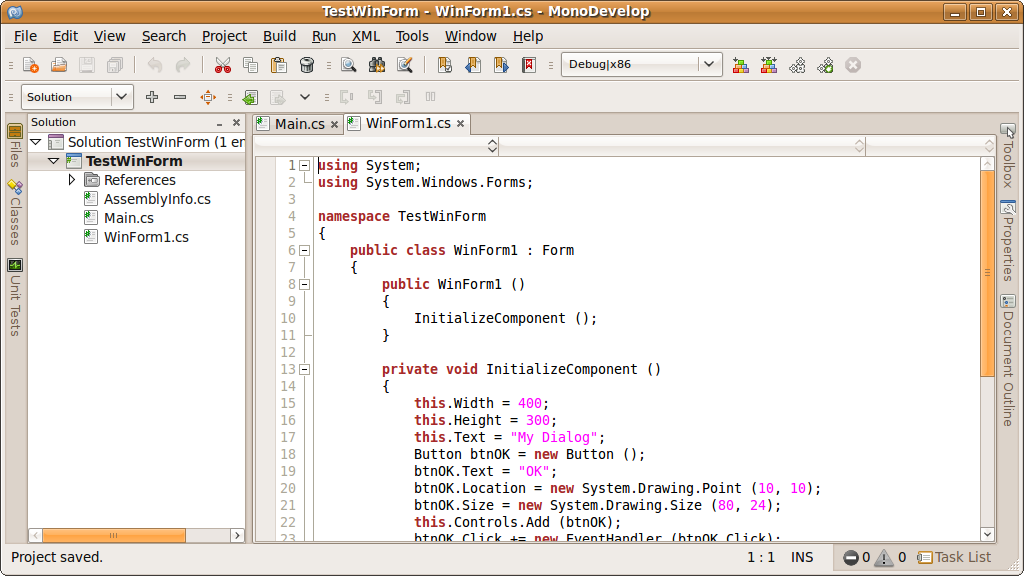Viewport: 1024px width, 576px height.
Task: Click the gears Debug icon with green bug
Action: tap(825, 65)
